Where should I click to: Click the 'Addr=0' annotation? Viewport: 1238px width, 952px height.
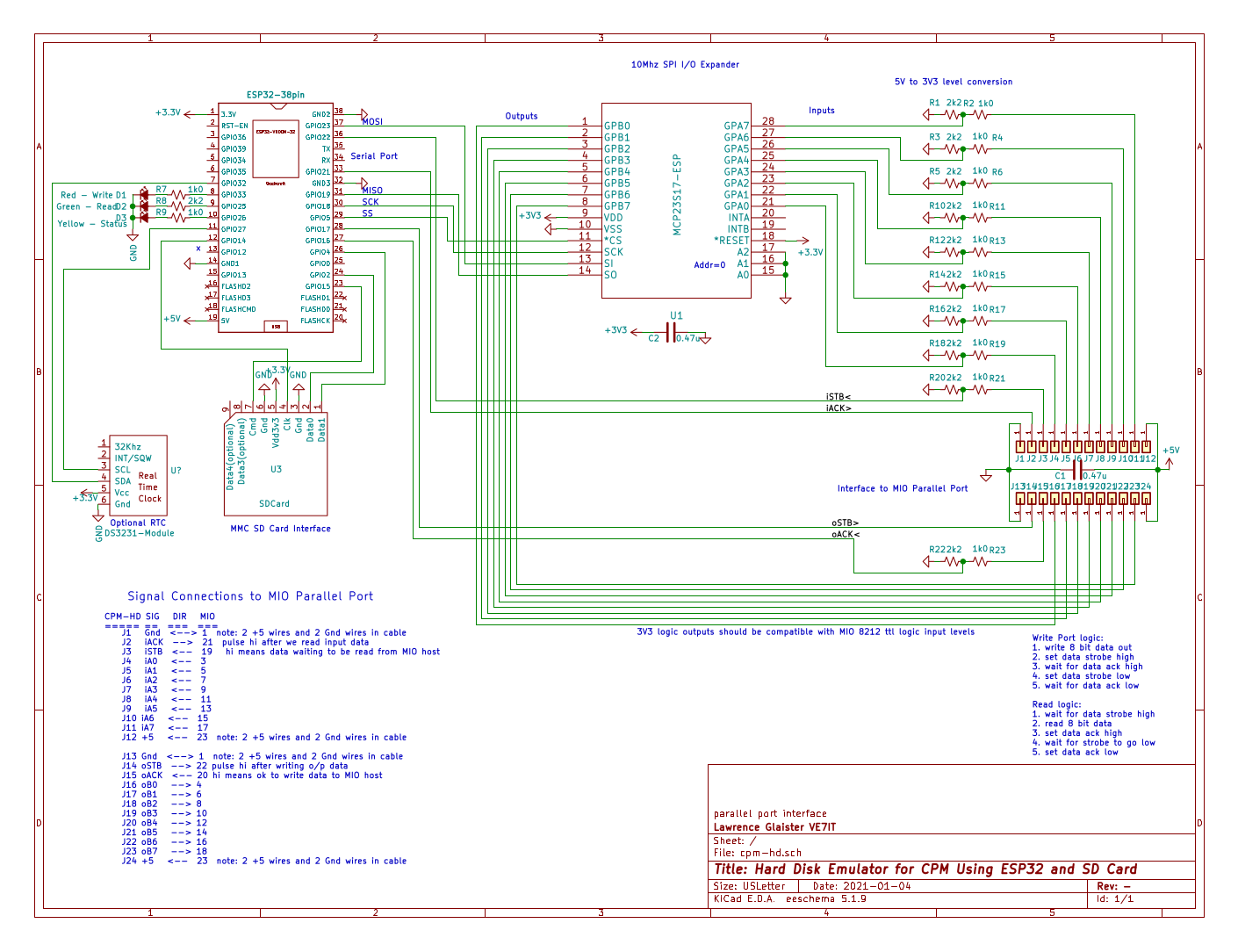pyautogui.click(x=709, y=265)
